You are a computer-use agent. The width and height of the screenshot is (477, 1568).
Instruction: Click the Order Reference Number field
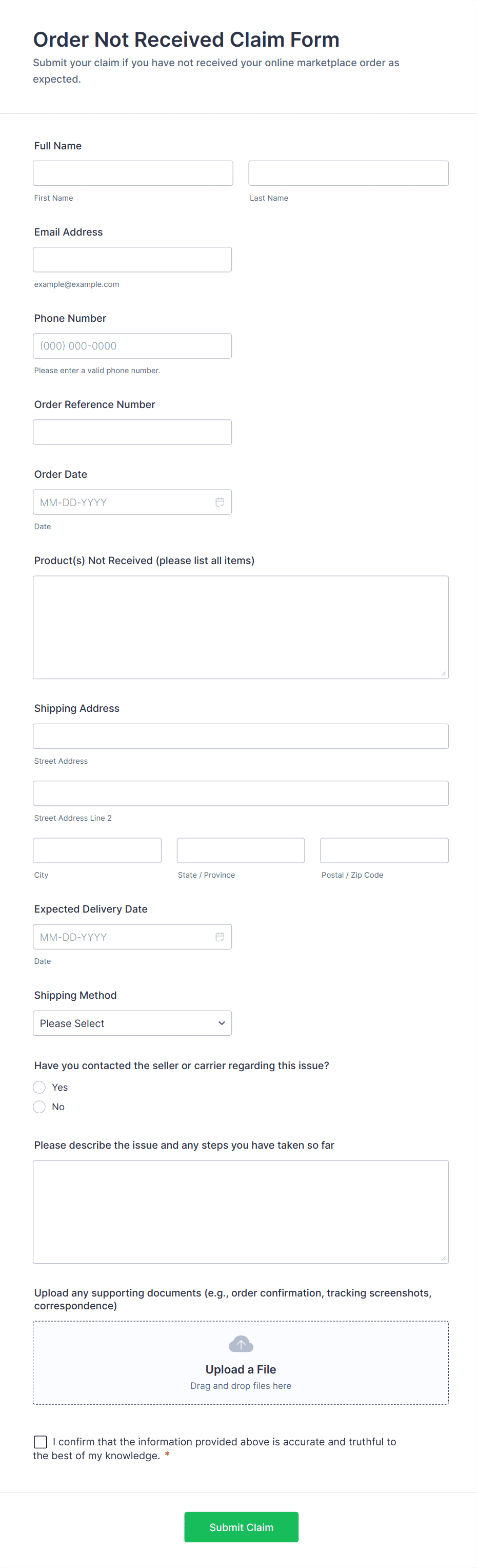(132, 432)
